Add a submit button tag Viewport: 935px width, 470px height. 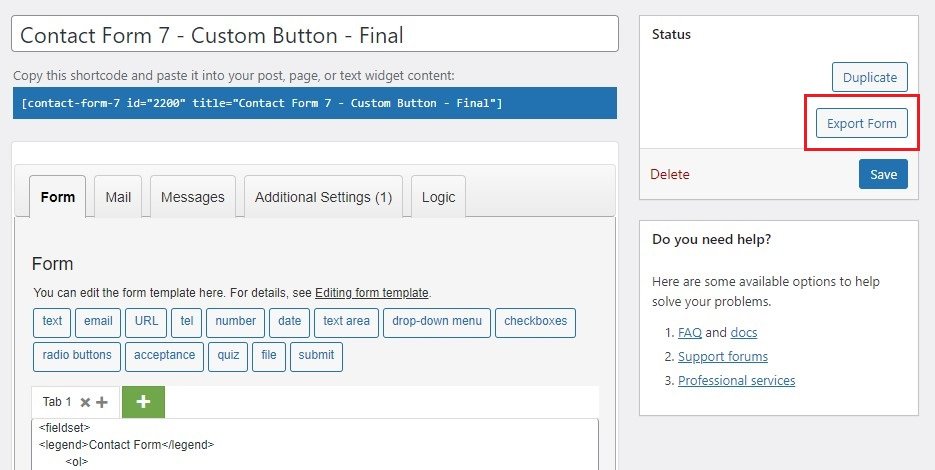[316, 356]
